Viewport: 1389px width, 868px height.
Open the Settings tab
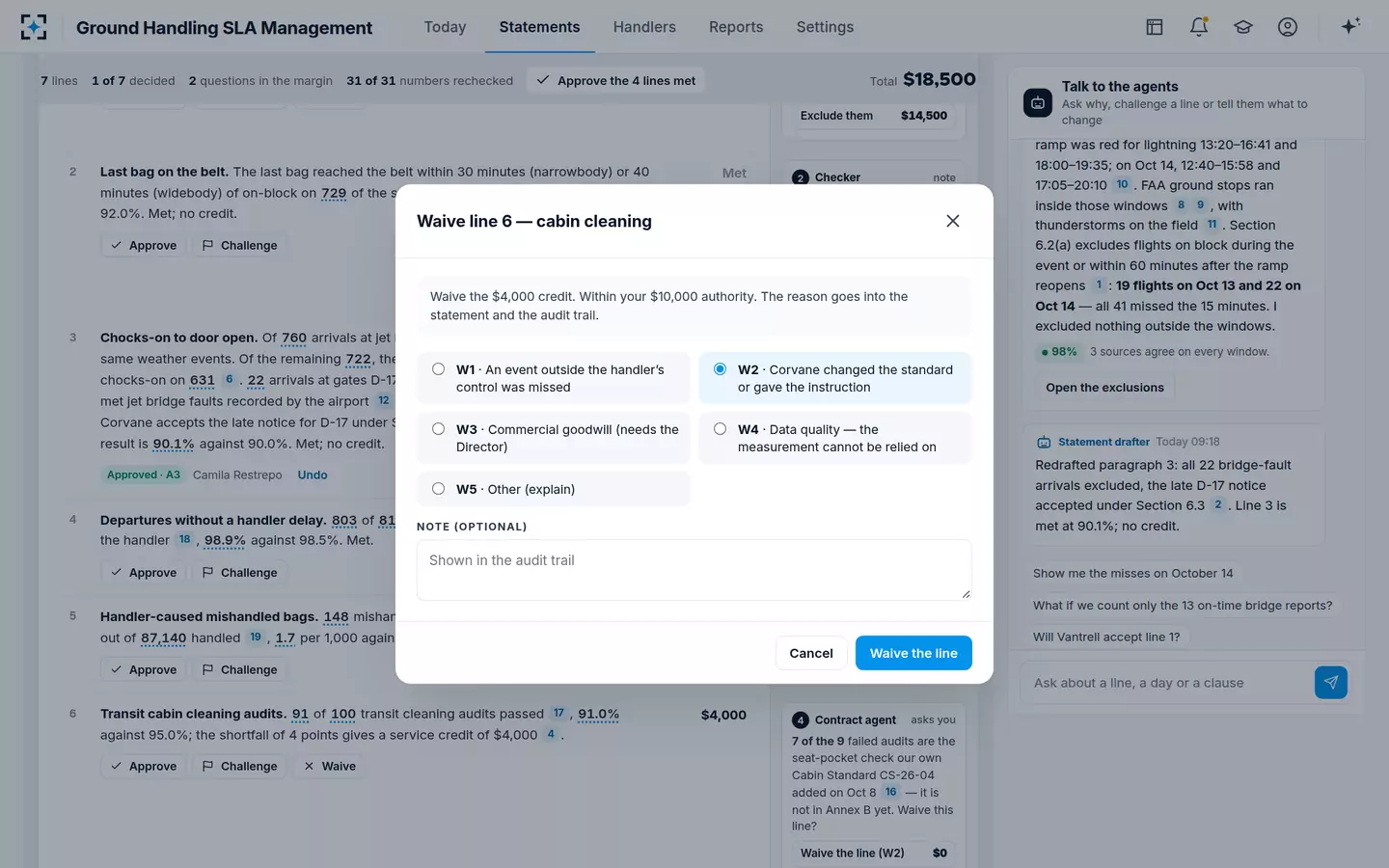(x=825, y=27)
